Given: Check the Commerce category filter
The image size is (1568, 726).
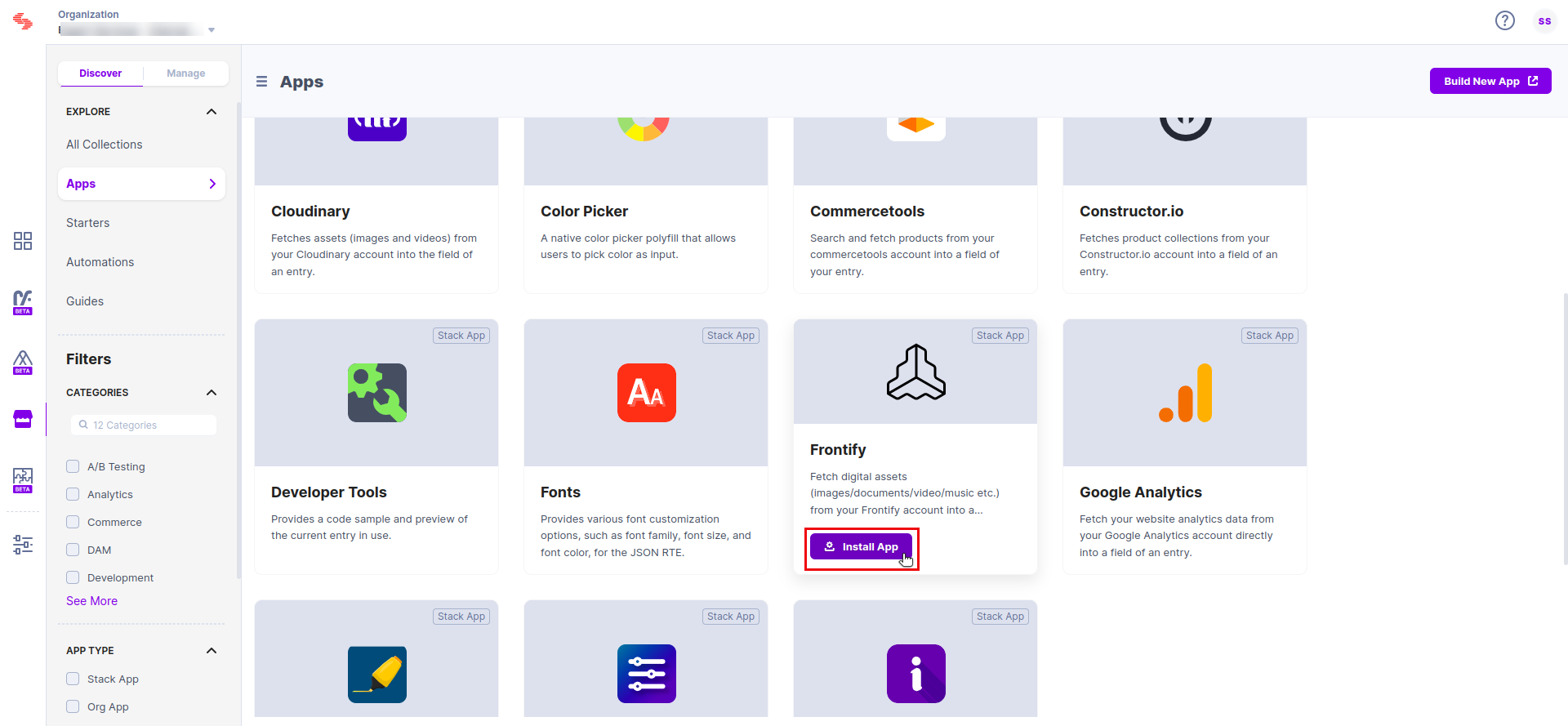Looking at the screenshot, I should click(x=73, y=522).
